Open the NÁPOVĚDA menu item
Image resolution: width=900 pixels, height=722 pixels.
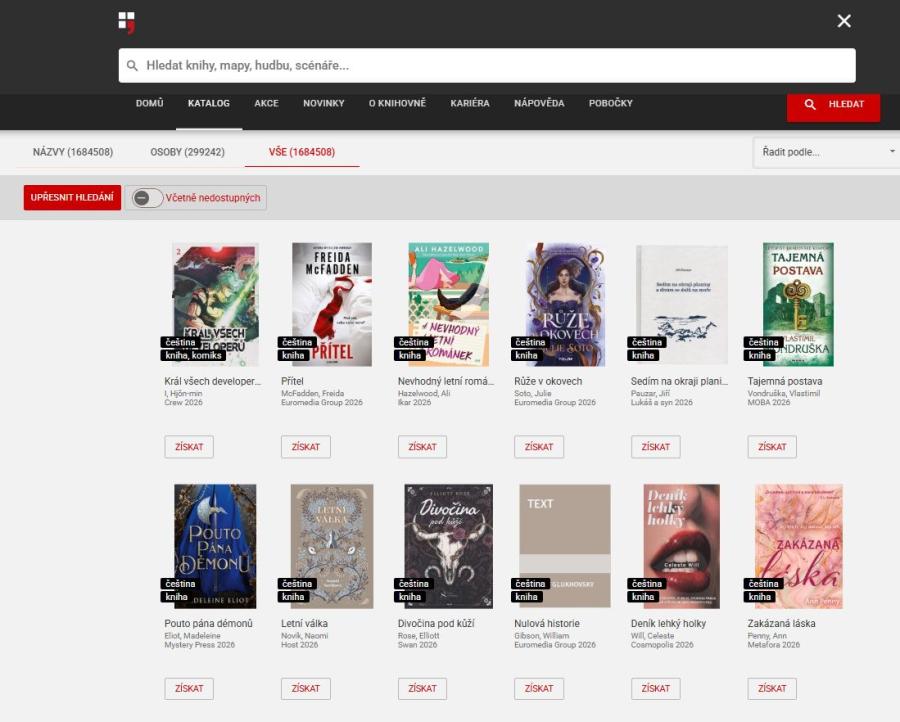point(539,103)
